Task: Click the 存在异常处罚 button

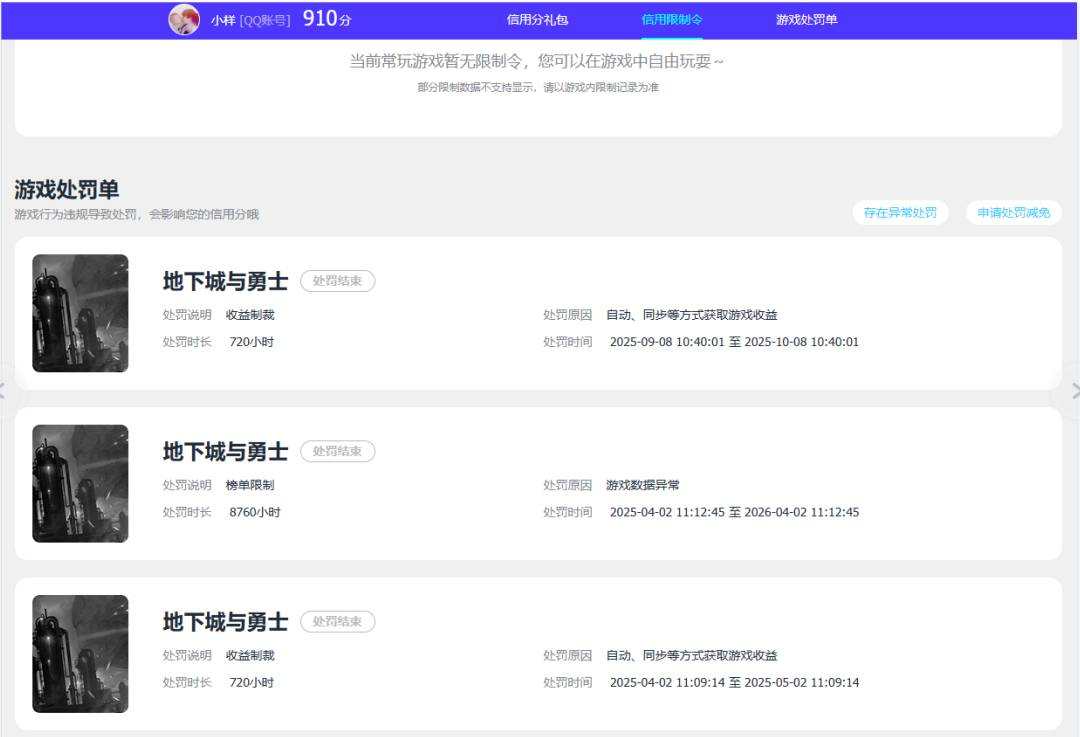Action: click(900, 212)
